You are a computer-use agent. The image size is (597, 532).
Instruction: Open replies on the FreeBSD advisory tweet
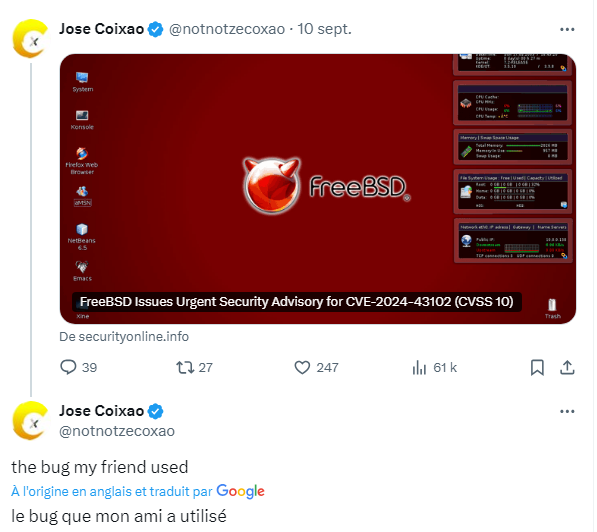pos(78,367)
